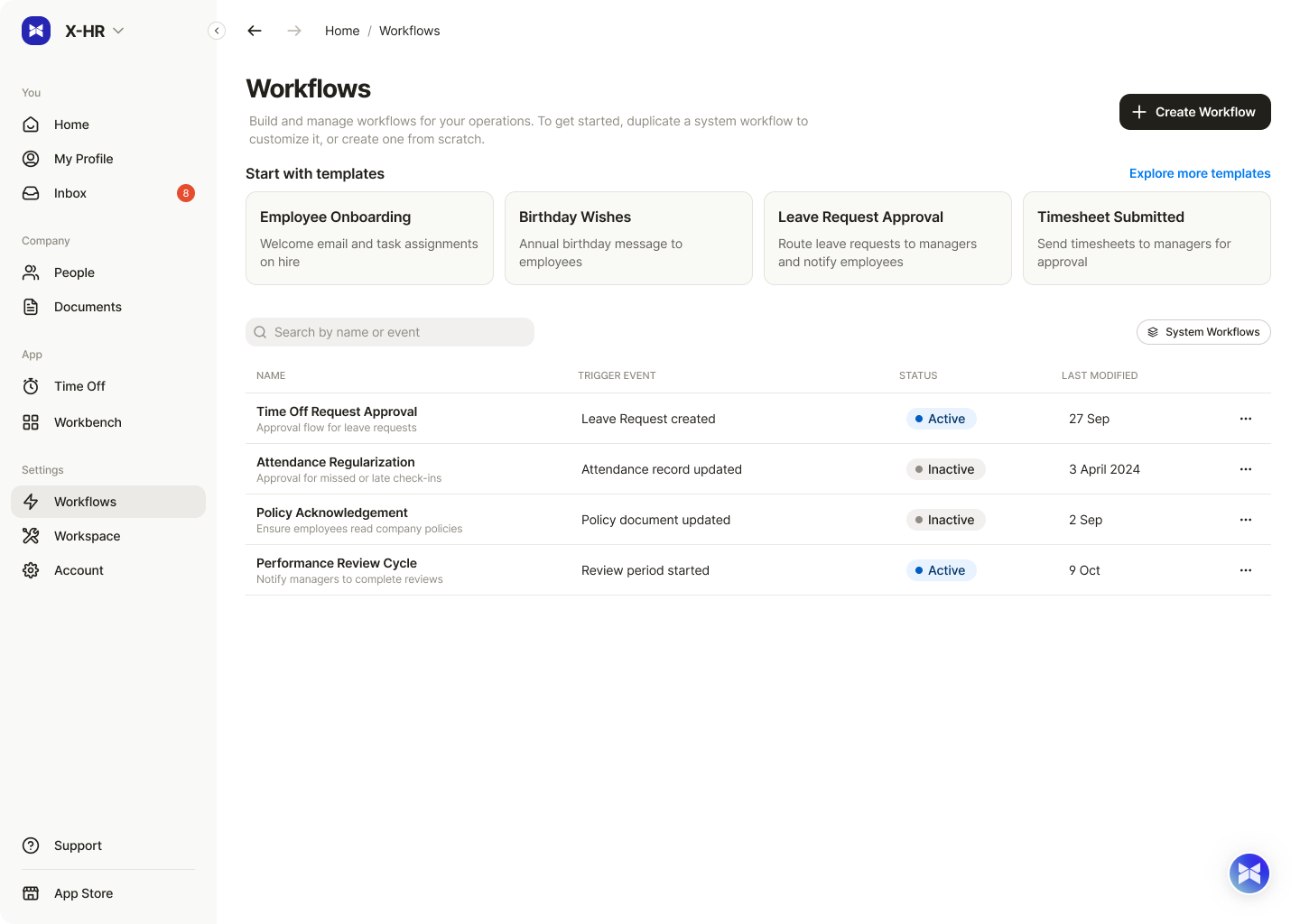This screenshot has width=1300, height=924.
Task: Open Documents label in sidebar
Action: coord(88,307)
